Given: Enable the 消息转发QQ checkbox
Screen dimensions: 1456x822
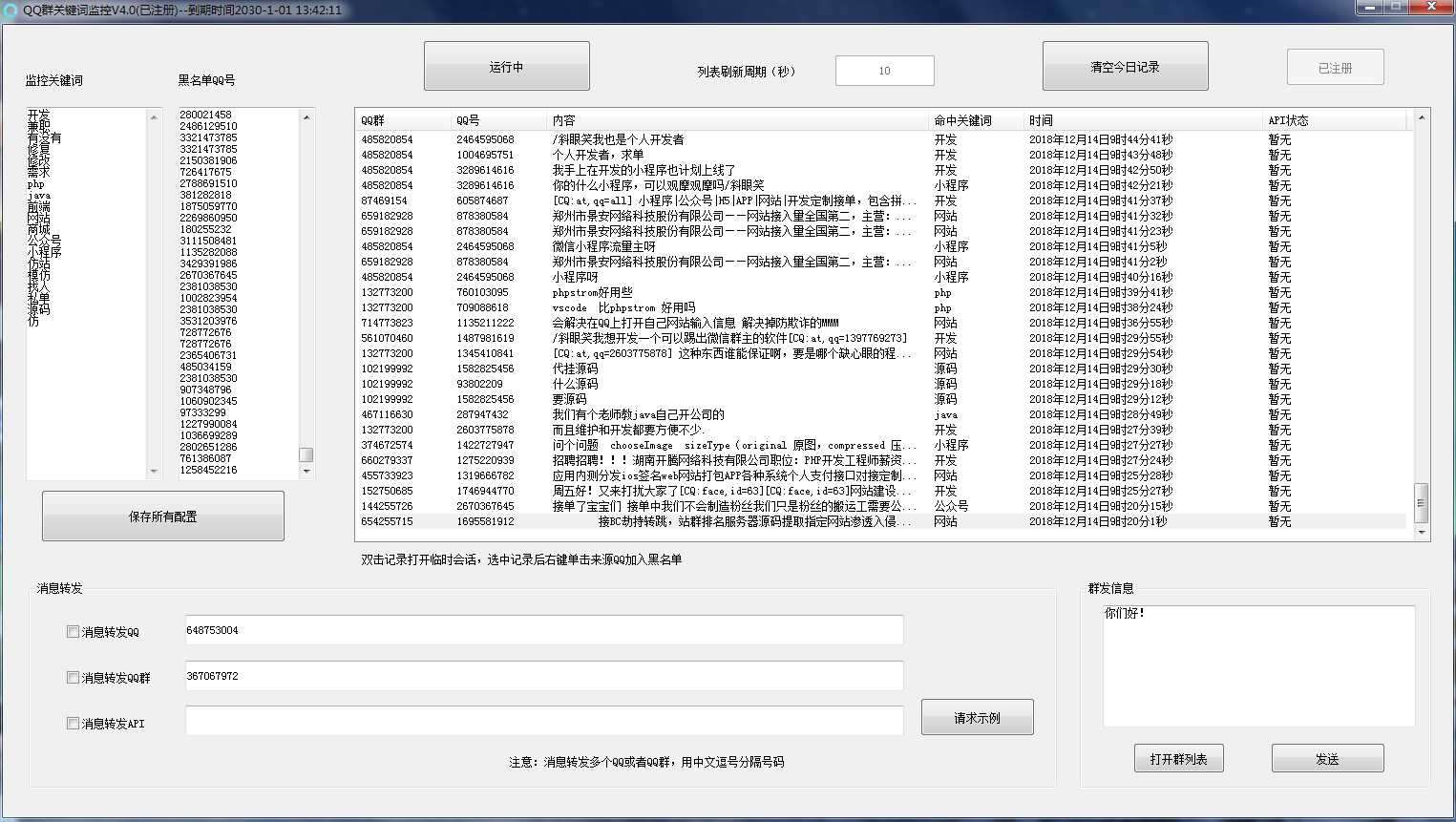Looking at the screenshot, I should (73, 631).
